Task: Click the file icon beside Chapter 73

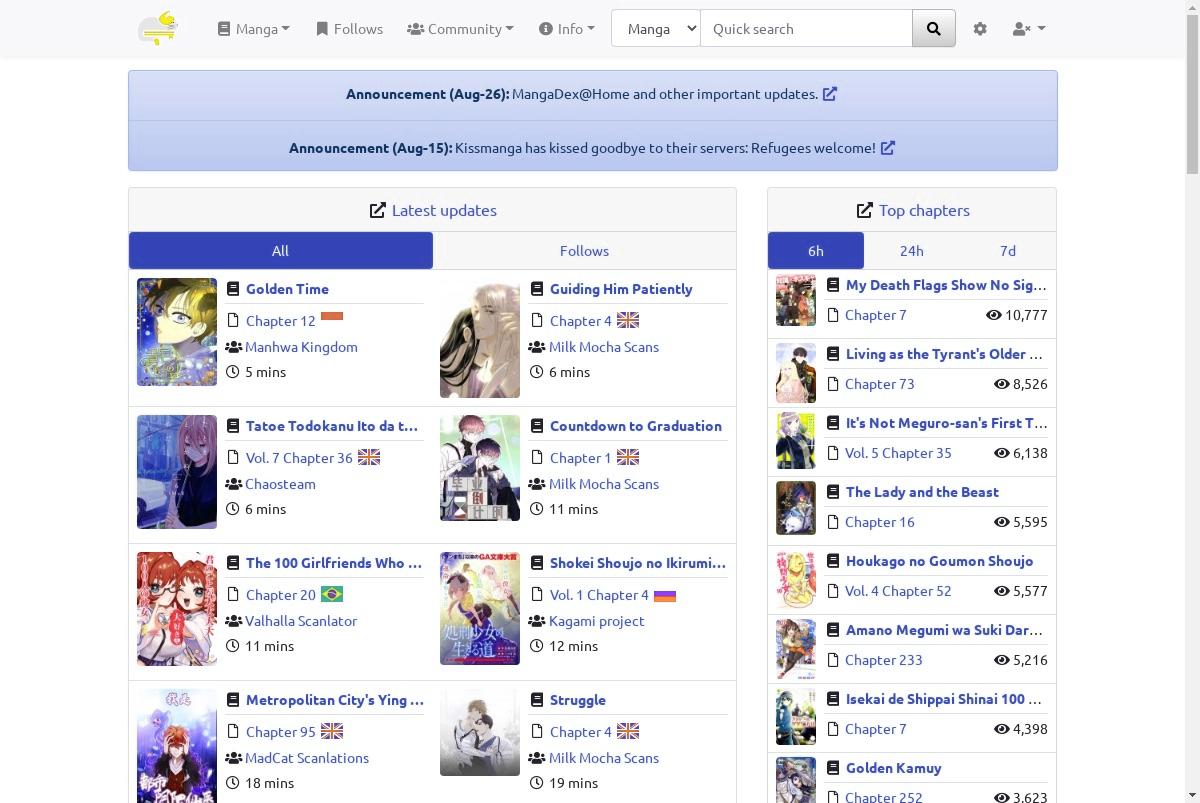Action: [832, 384]
